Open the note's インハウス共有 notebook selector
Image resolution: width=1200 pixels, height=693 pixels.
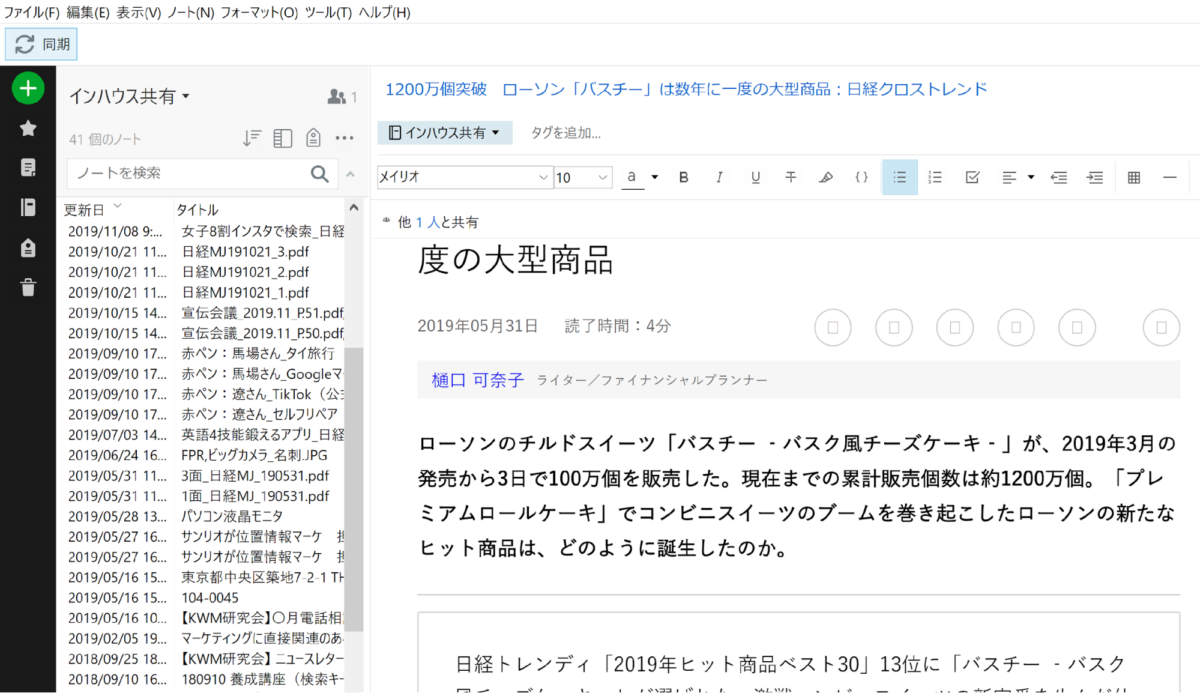[445, 132]
